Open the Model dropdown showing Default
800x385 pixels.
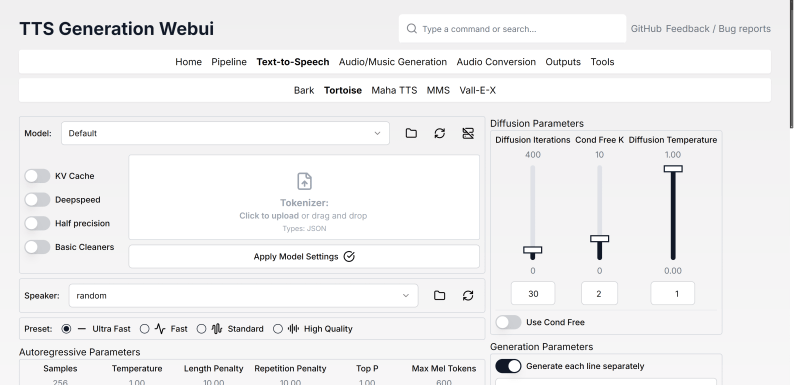225,133
